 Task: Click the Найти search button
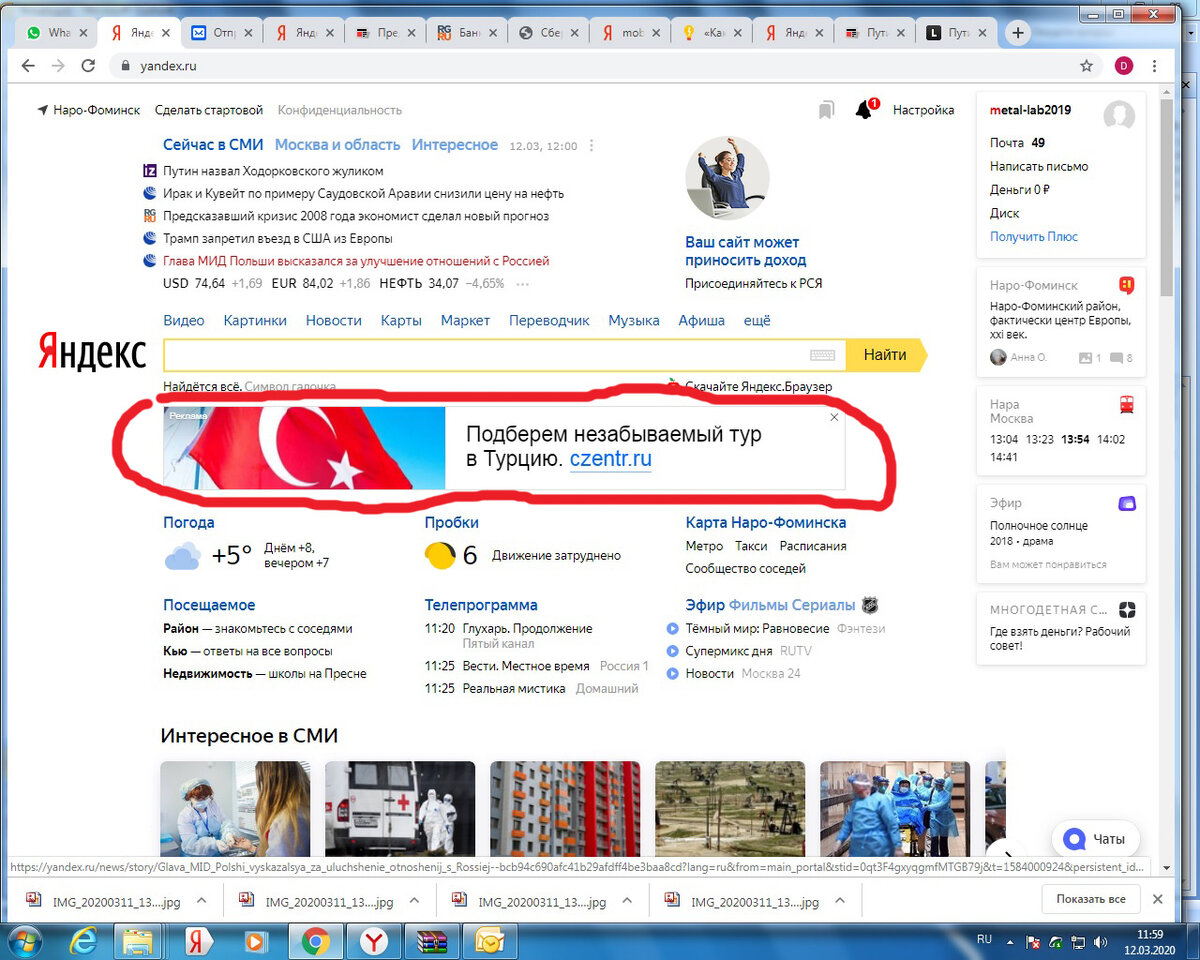tap(885, 355)
